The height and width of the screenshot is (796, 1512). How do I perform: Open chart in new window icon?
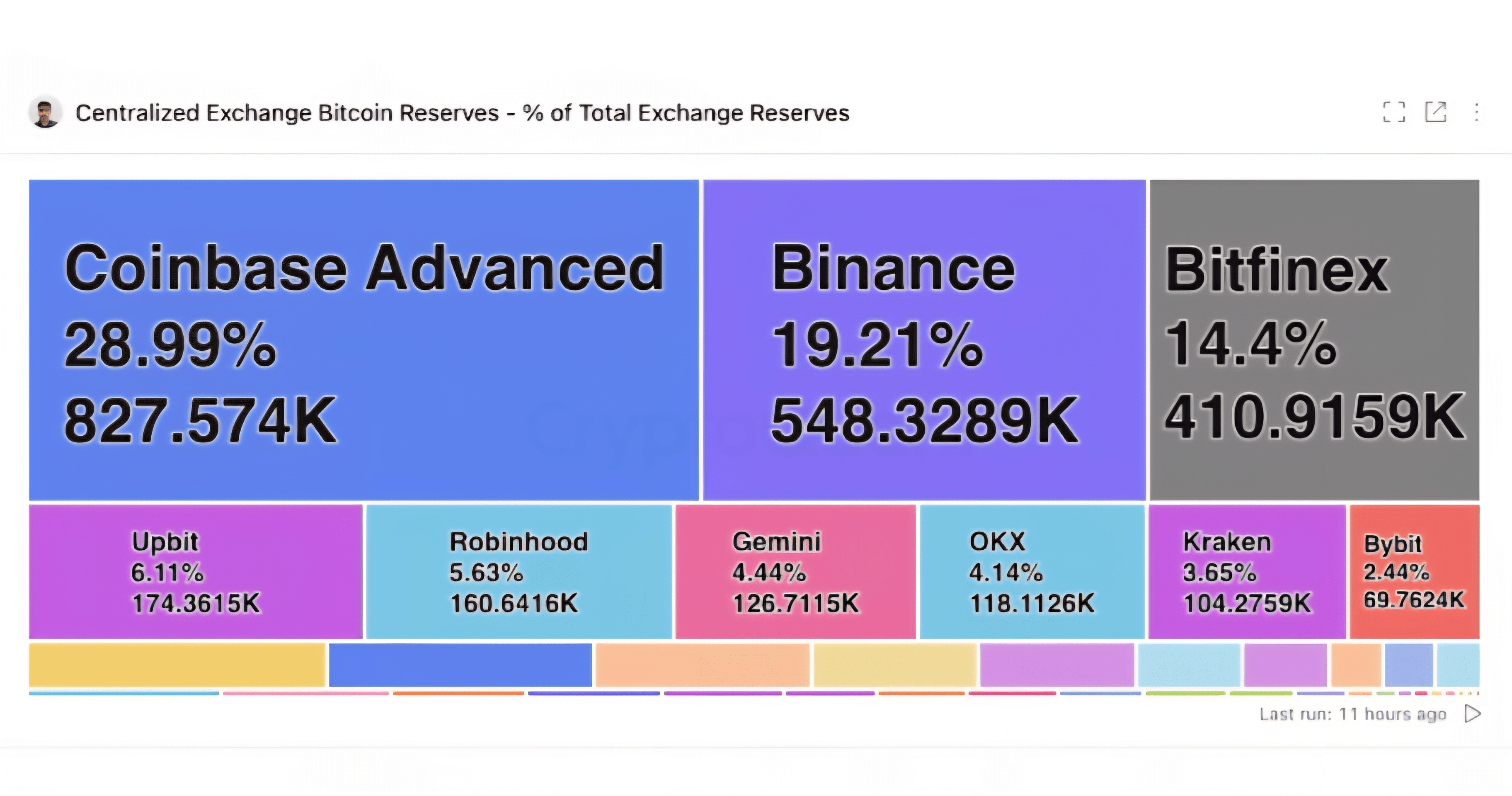[x=1436, y=112]
